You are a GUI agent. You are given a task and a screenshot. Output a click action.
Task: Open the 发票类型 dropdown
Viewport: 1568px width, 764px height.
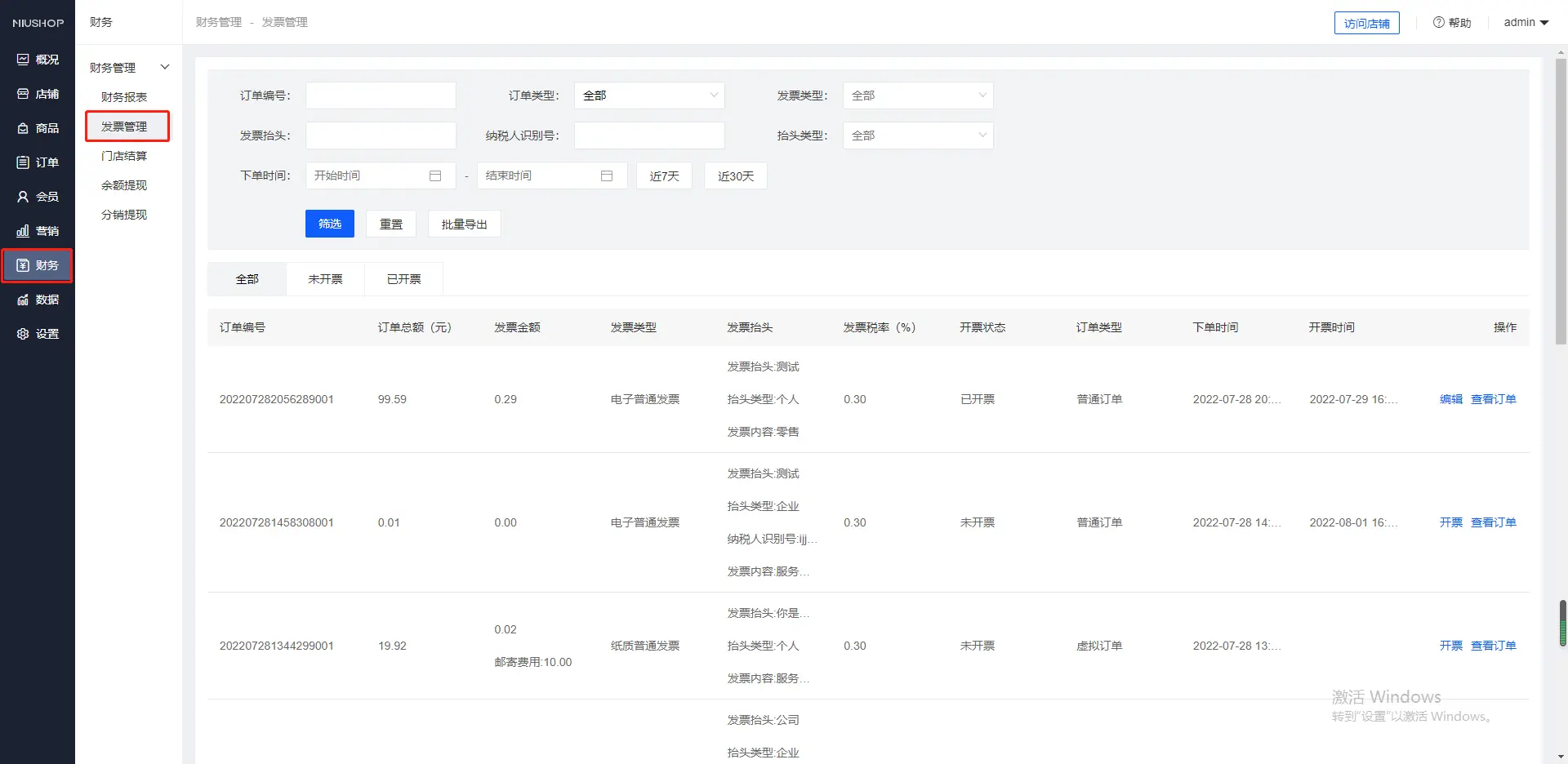(x=918, y=95)
